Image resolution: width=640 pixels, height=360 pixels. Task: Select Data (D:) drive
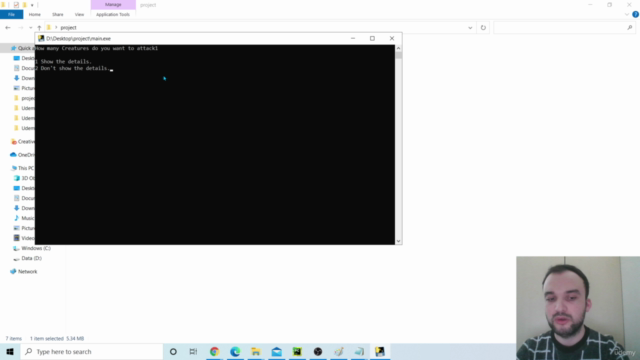click(27, 258)
